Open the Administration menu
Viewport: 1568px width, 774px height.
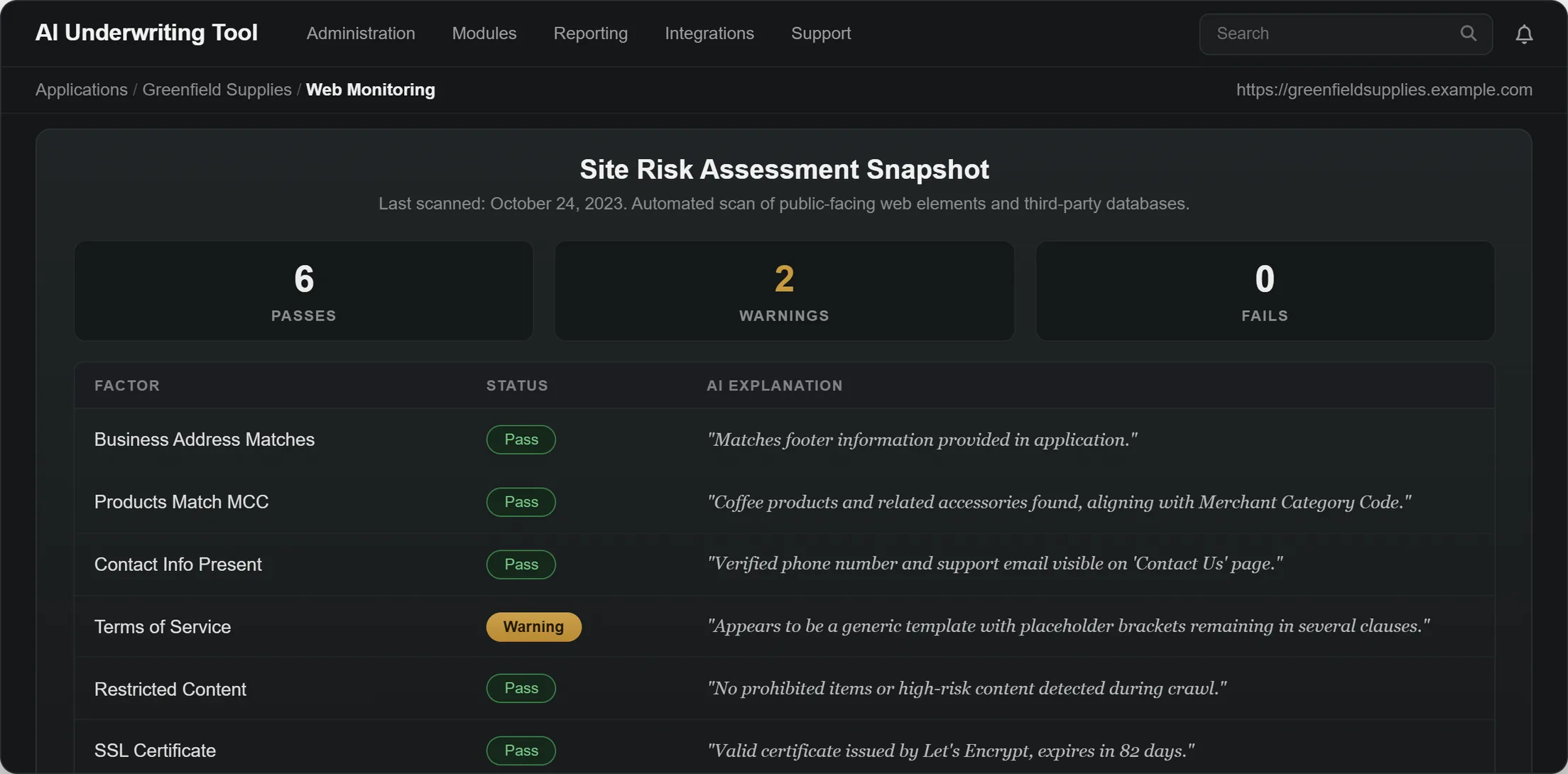[360, 33]
